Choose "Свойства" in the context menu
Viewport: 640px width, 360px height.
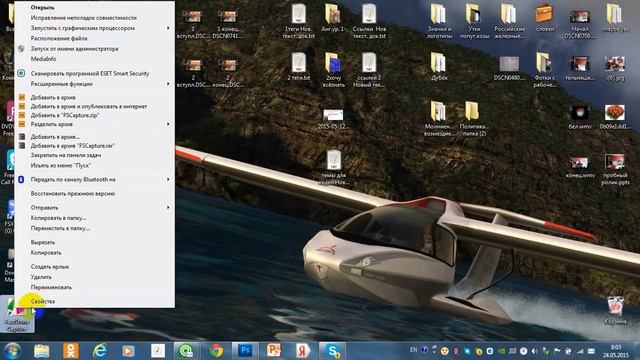95,301
